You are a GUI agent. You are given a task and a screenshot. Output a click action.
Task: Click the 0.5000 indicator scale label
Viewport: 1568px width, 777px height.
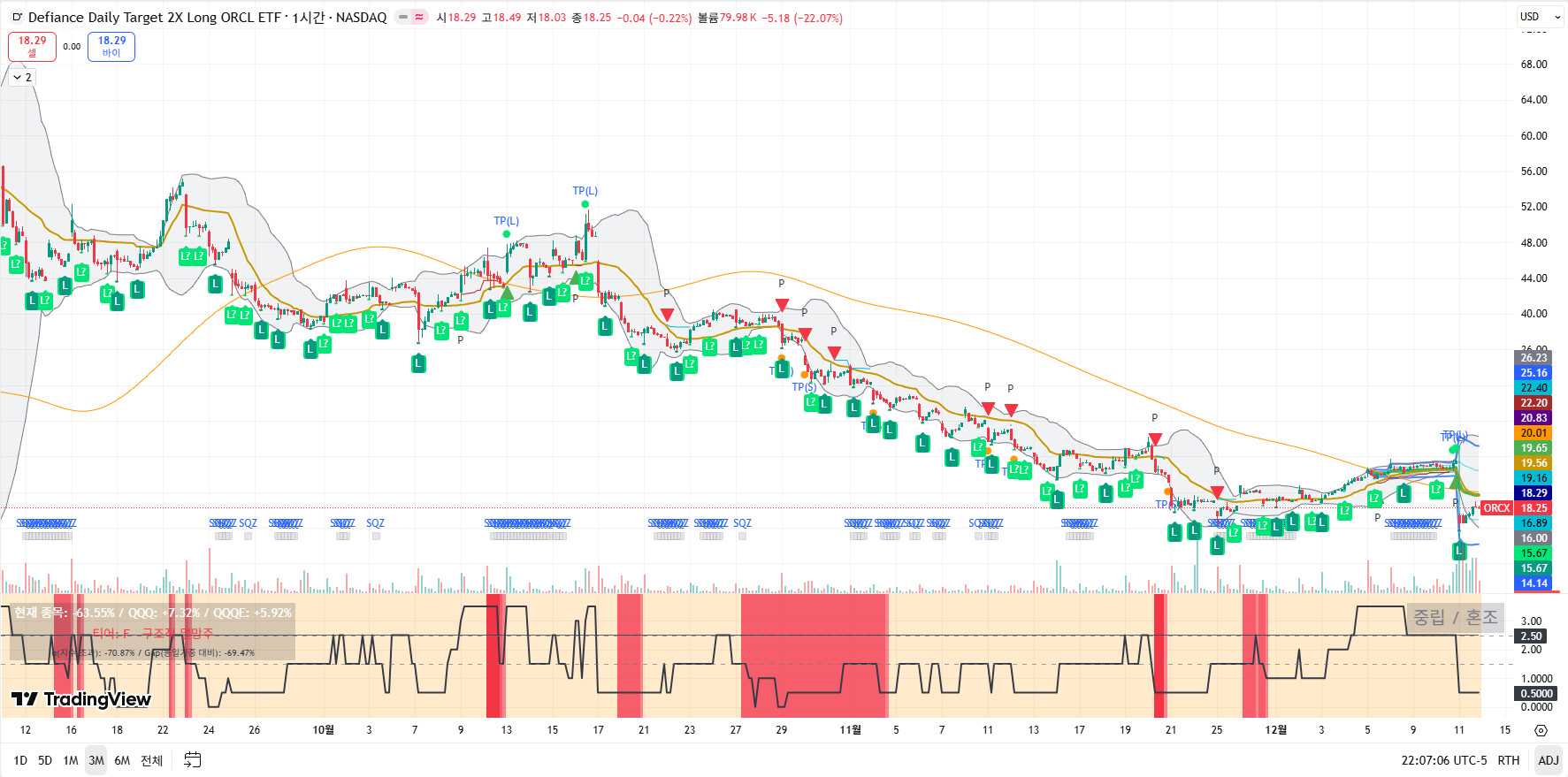(x=1534, y=694)
